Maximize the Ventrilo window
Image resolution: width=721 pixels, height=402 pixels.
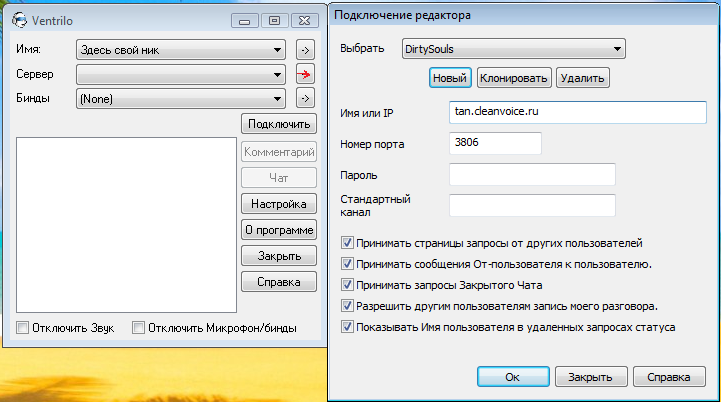pyautogui.click(x=275, y=21)
